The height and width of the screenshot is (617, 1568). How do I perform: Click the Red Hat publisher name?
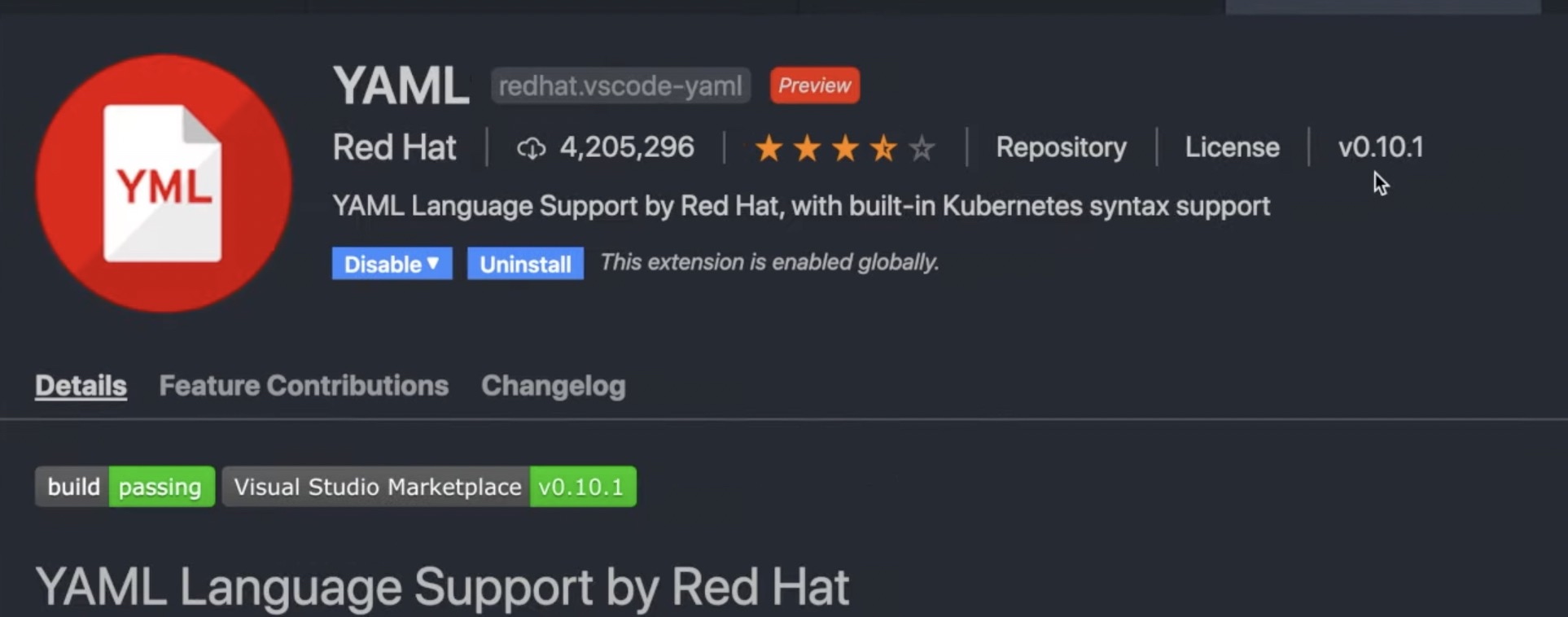pos(394,147)
